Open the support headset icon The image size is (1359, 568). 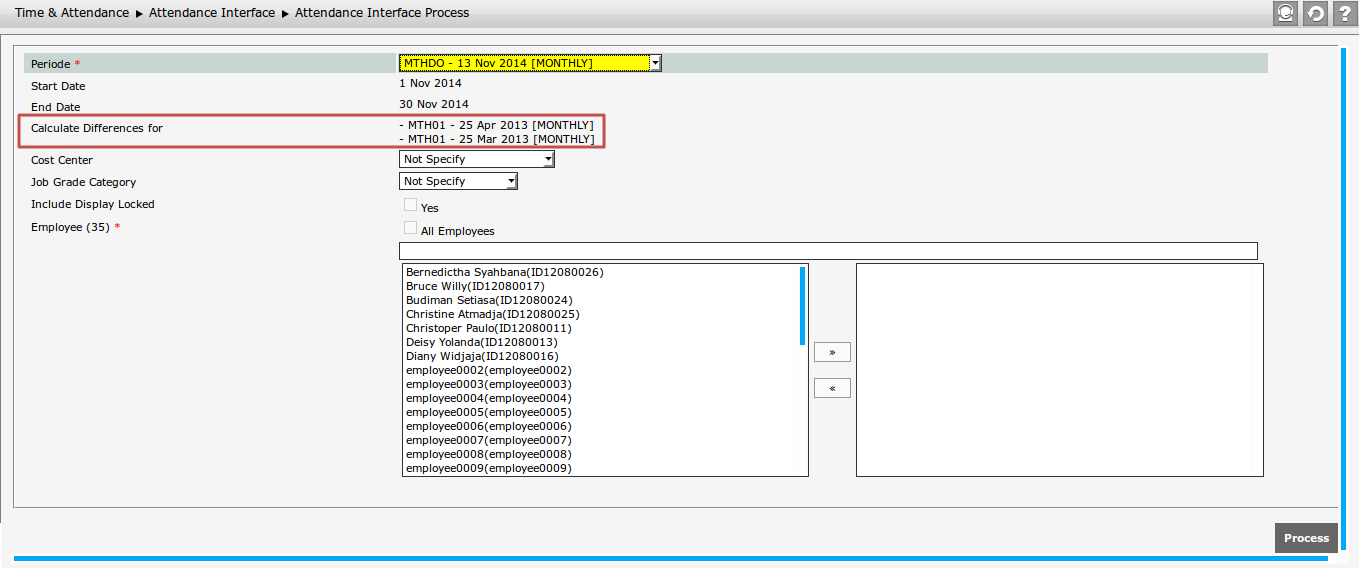pos(1285,13)
